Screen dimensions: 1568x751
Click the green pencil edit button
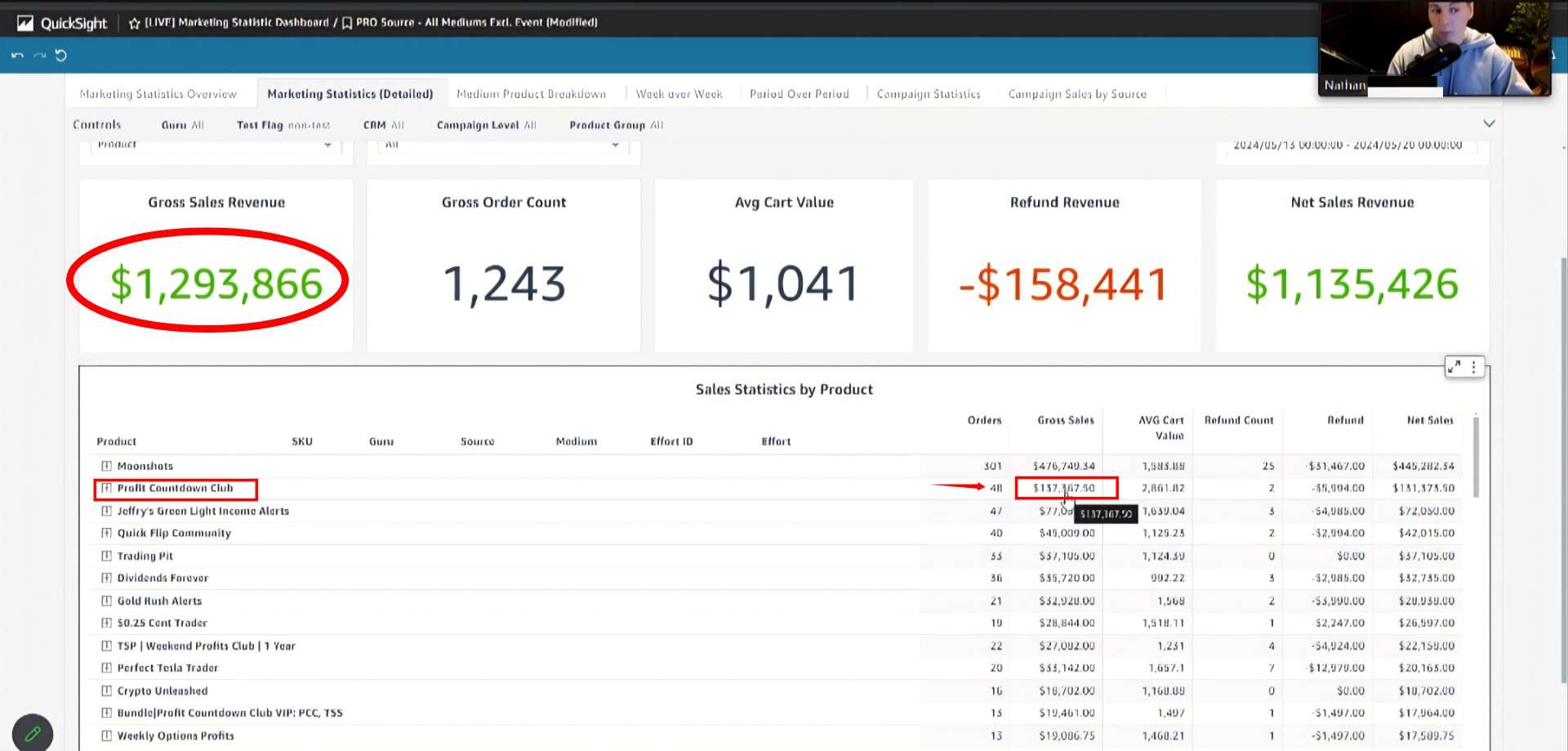[x=33, y=733]
